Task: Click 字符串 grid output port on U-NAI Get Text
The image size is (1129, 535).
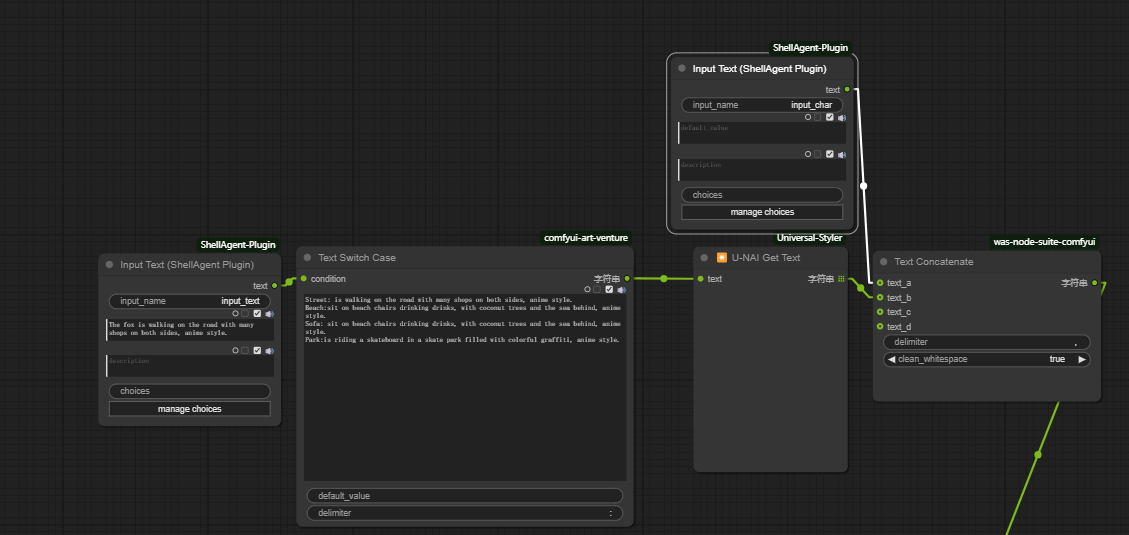Action: coord(841,279)
